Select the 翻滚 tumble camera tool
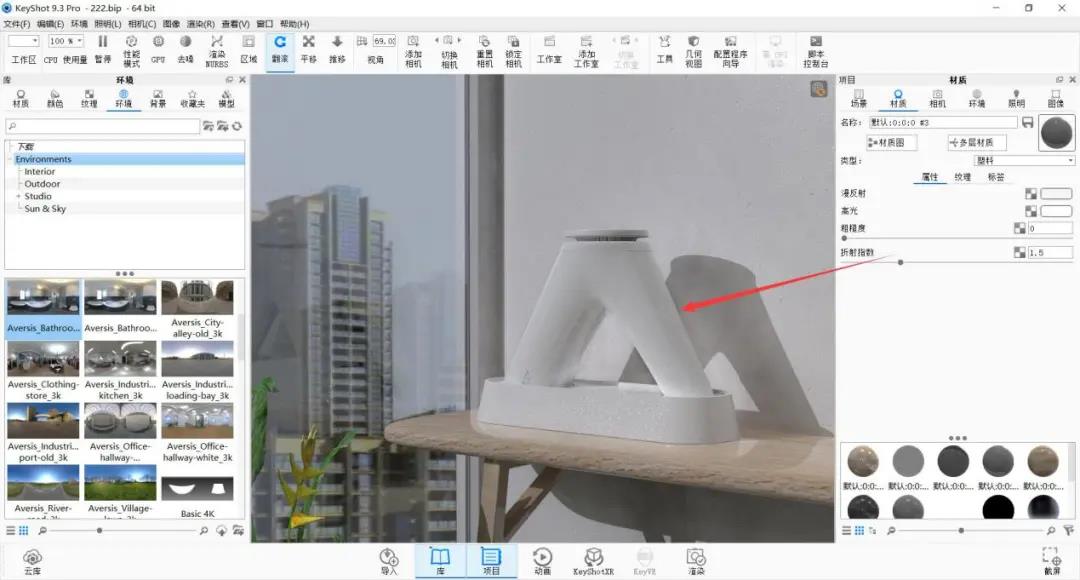The height and width of the screenshot is (580, 1080). pyautogui.click(x=280, y=50)
